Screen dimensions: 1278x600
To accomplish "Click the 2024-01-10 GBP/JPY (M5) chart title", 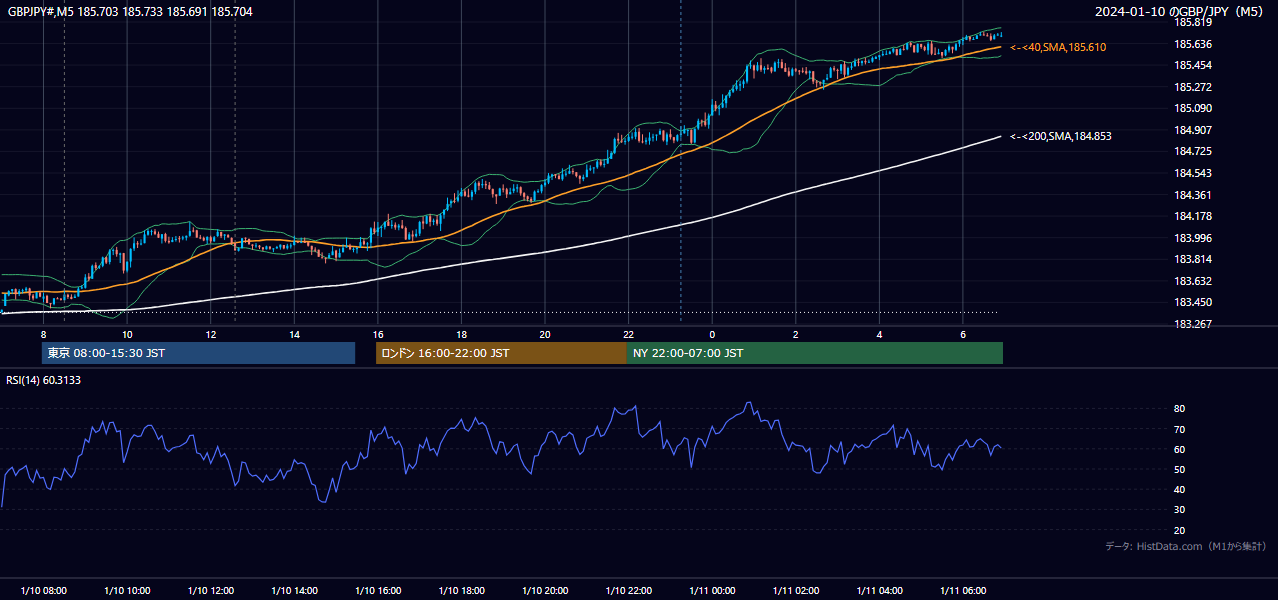I will pyautogui.click(x=1179, y=11).
